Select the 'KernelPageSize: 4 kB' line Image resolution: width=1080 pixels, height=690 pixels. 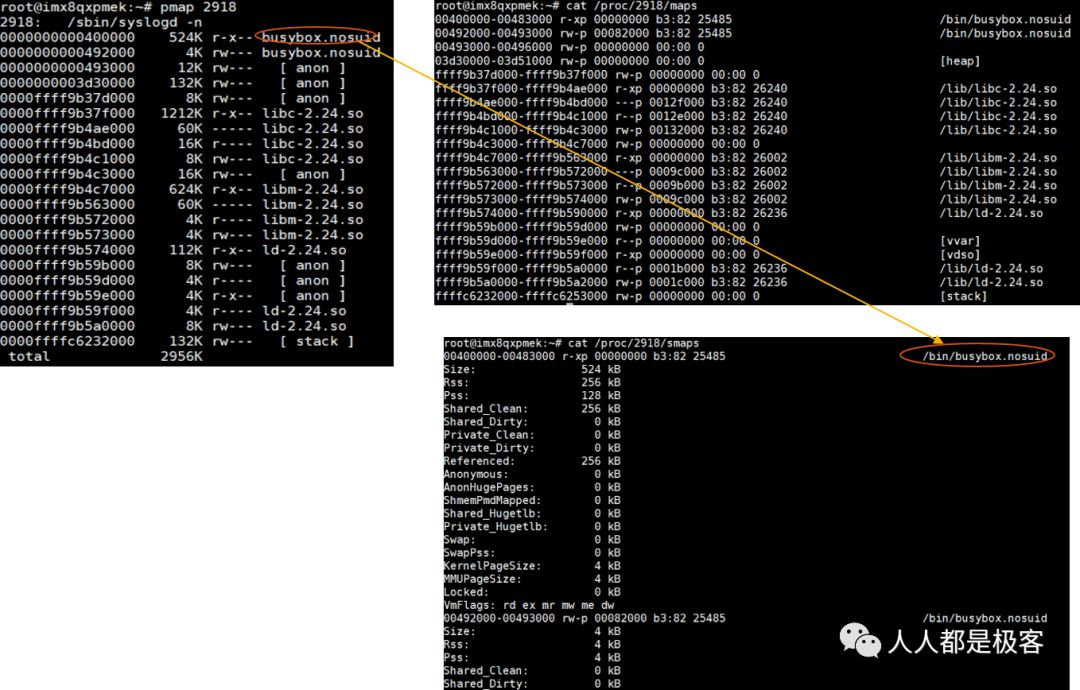(x=532, y=565)
